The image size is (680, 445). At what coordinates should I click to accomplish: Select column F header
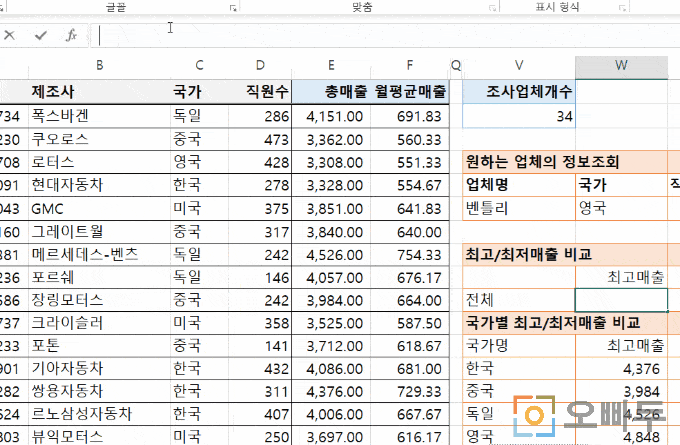410,65
